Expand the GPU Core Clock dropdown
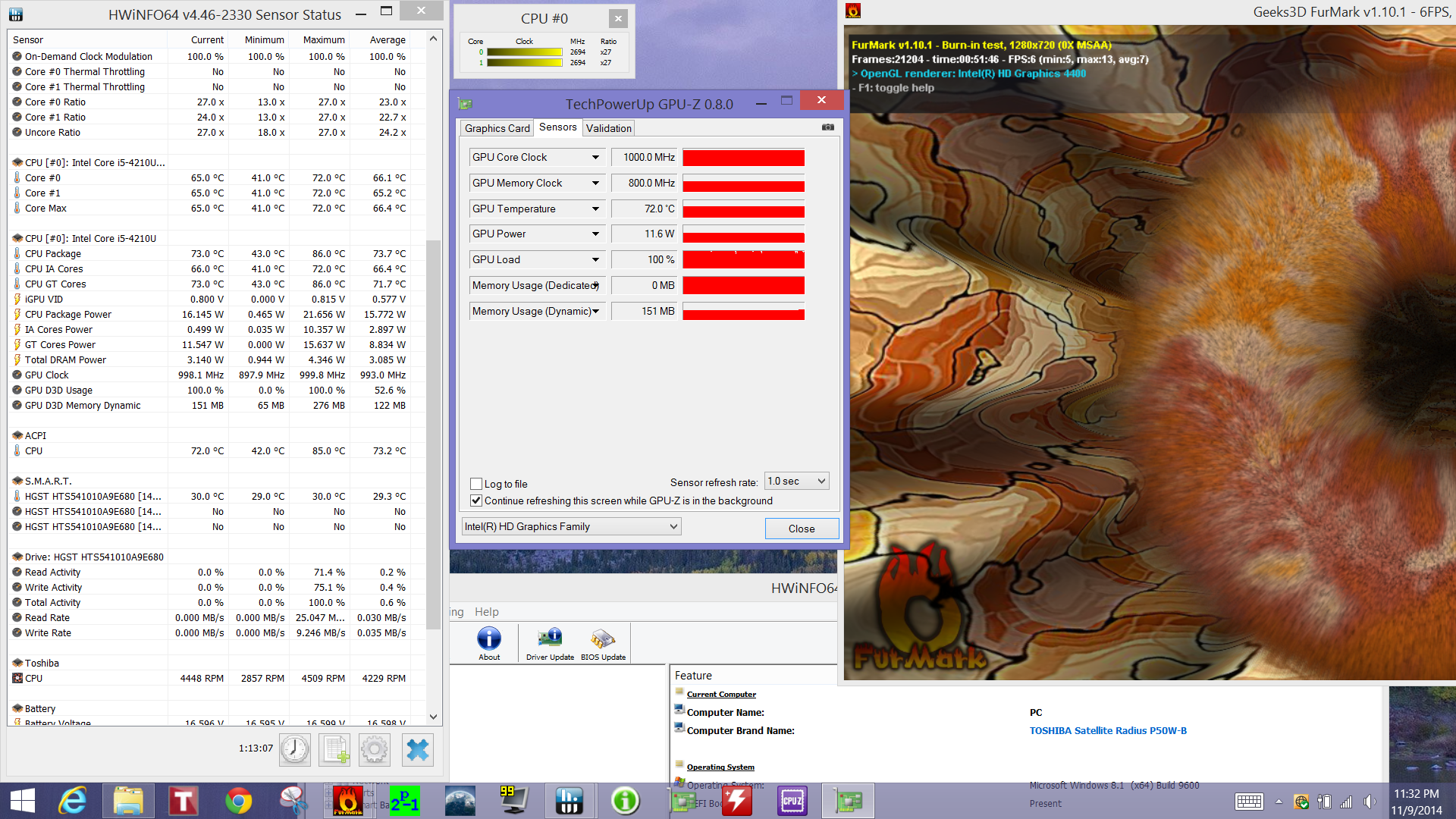The image size is (1456, 819). [x=595, y=158]
